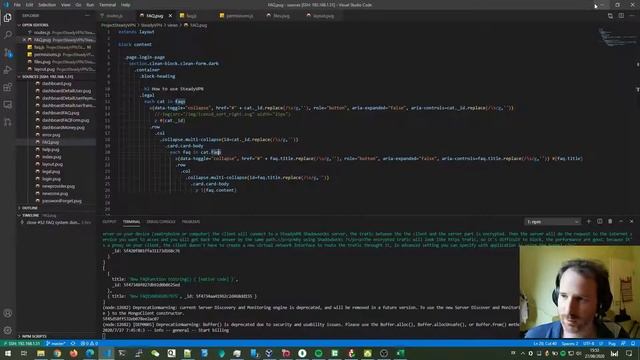Click the UTF-8 encoding status item
The width and height of the screenshot is (640, 360).
tap(589, 344)
